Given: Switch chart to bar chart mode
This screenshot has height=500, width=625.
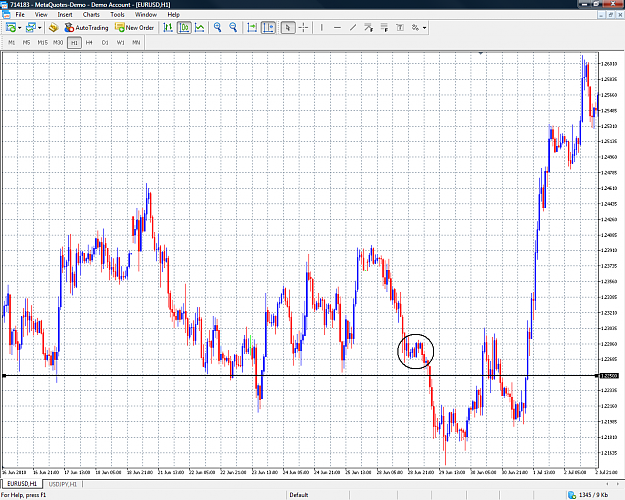Looking at the screenshot, I should coord(168,28).
